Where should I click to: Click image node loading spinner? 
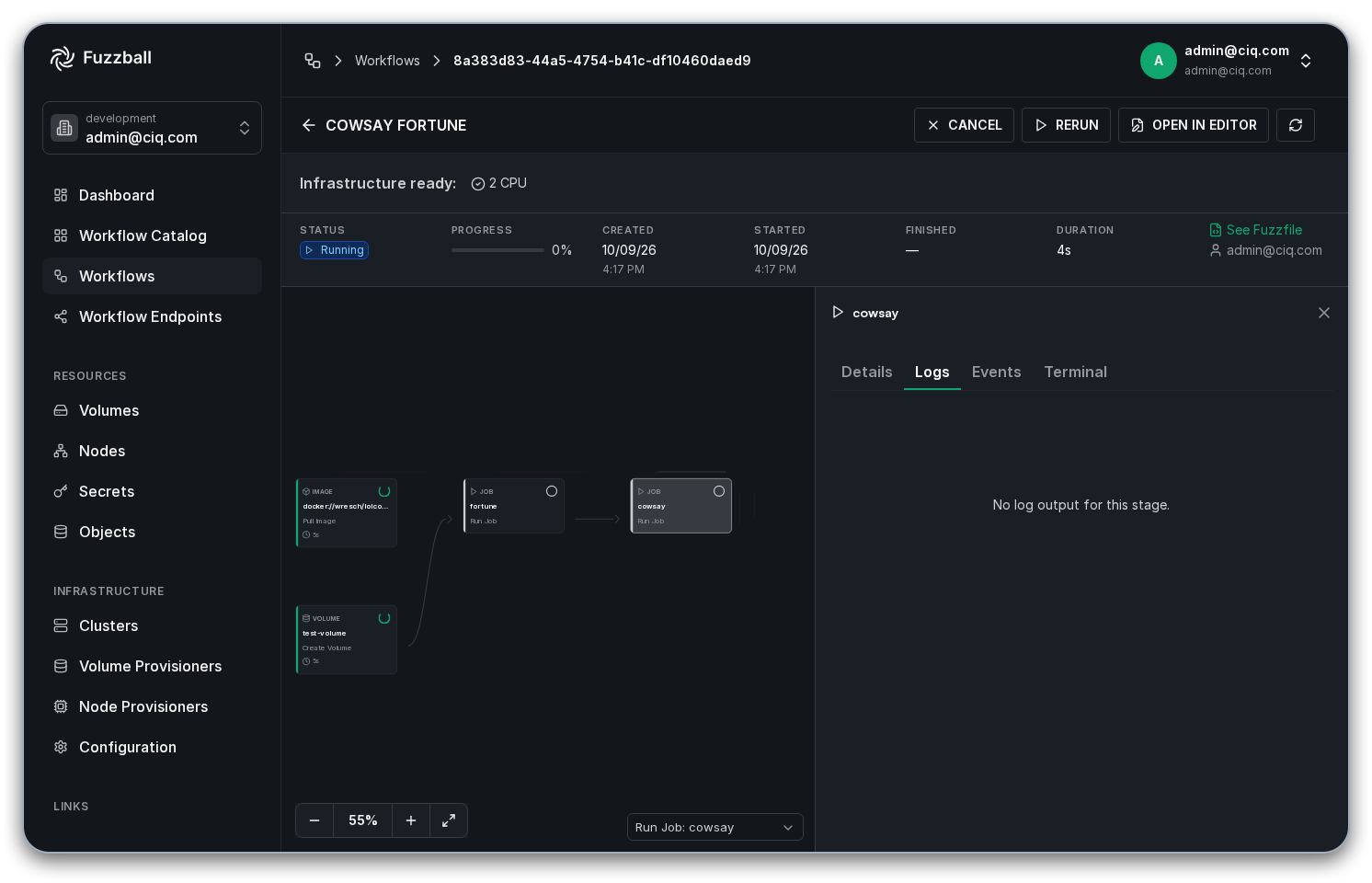pos(384,491)
